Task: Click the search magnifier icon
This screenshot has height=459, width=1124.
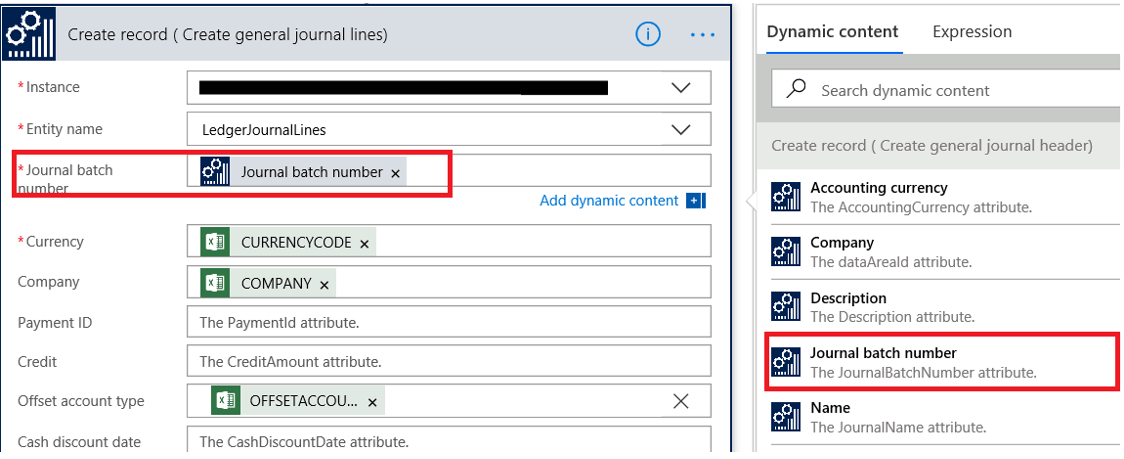Action: click(x=797, y=89)
